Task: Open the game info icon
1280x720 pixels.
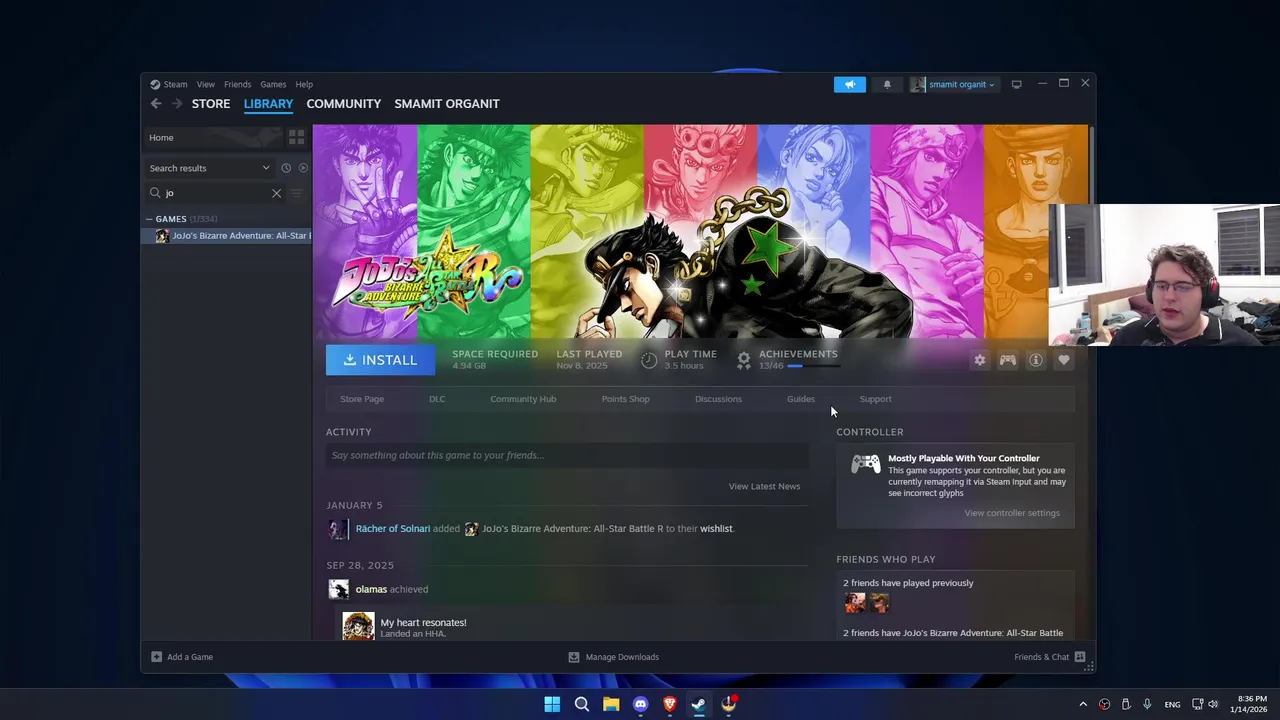Action: 1036,360
